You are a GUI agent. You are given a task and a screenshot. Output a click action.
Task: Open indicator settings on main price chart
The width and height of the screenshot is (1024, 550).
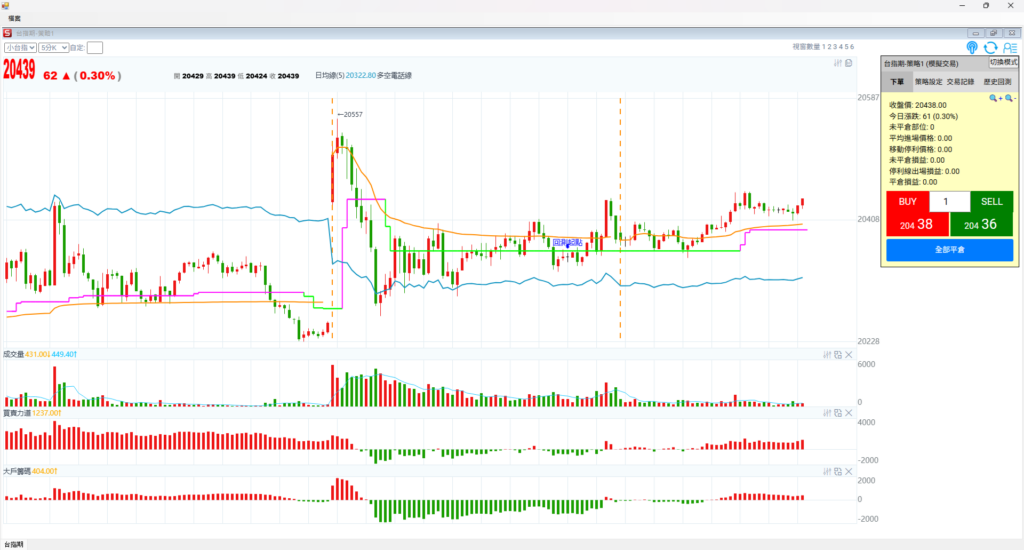click(x=838, y=63)
